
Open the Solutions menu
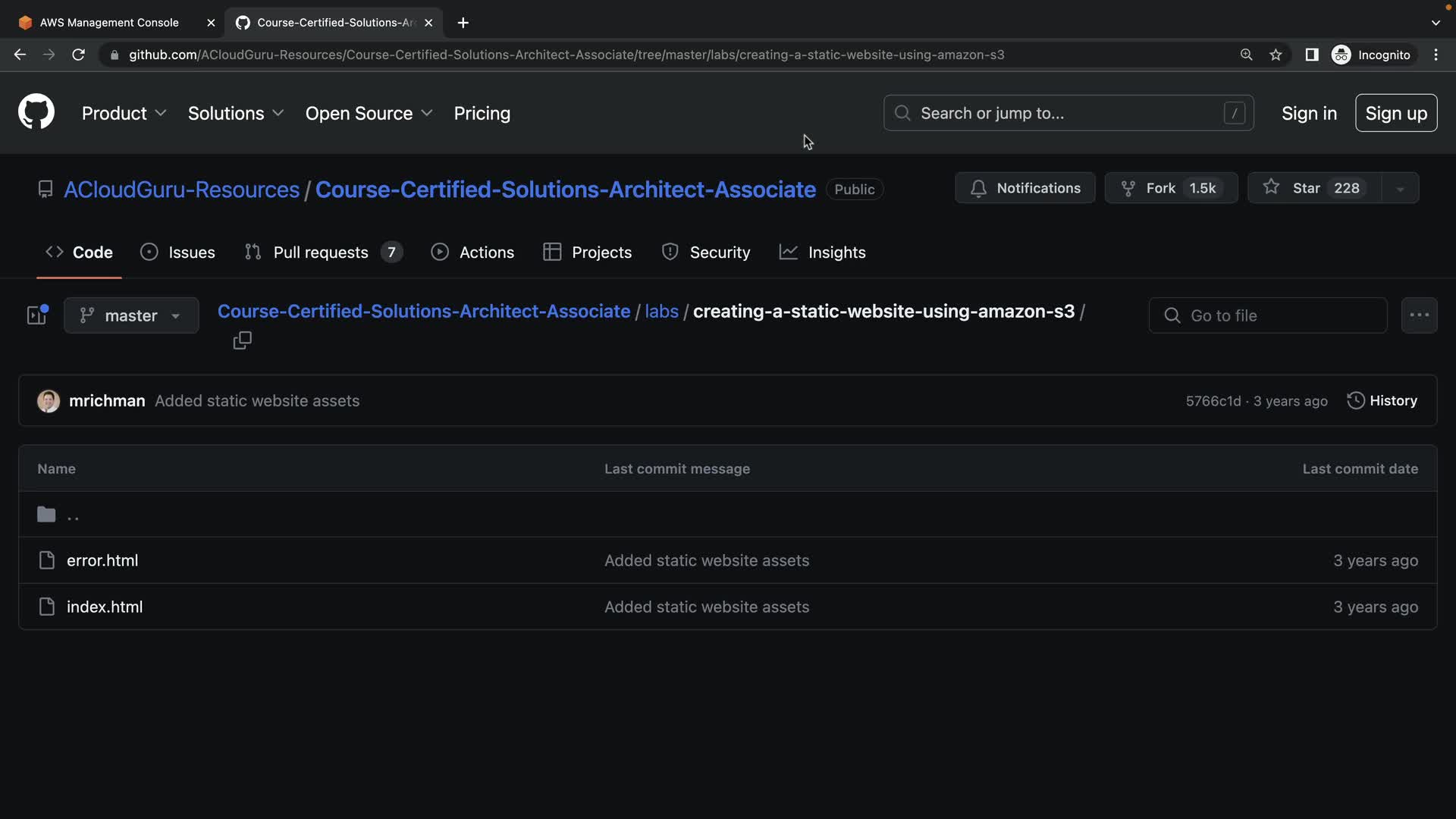tap(235, 113)
